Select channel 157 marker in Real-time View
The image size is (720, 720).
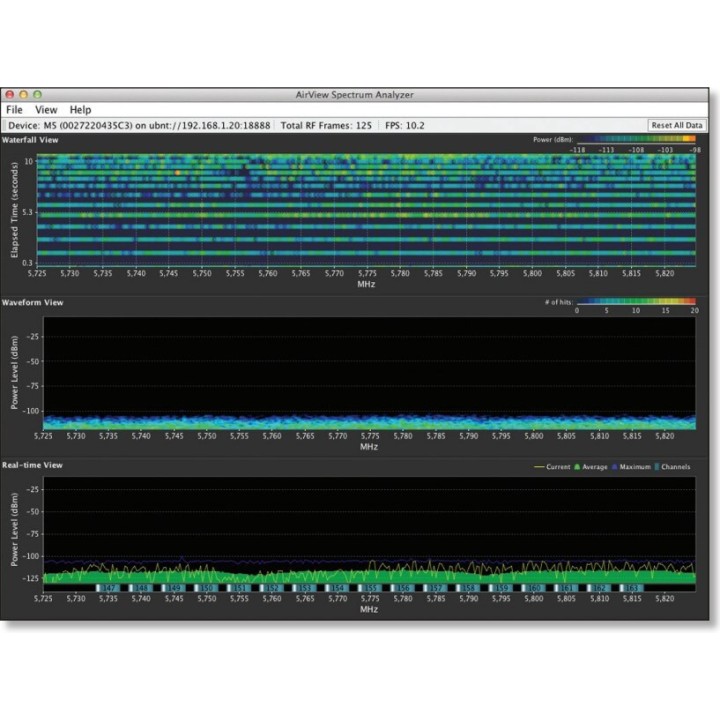(x=435, y=588)
